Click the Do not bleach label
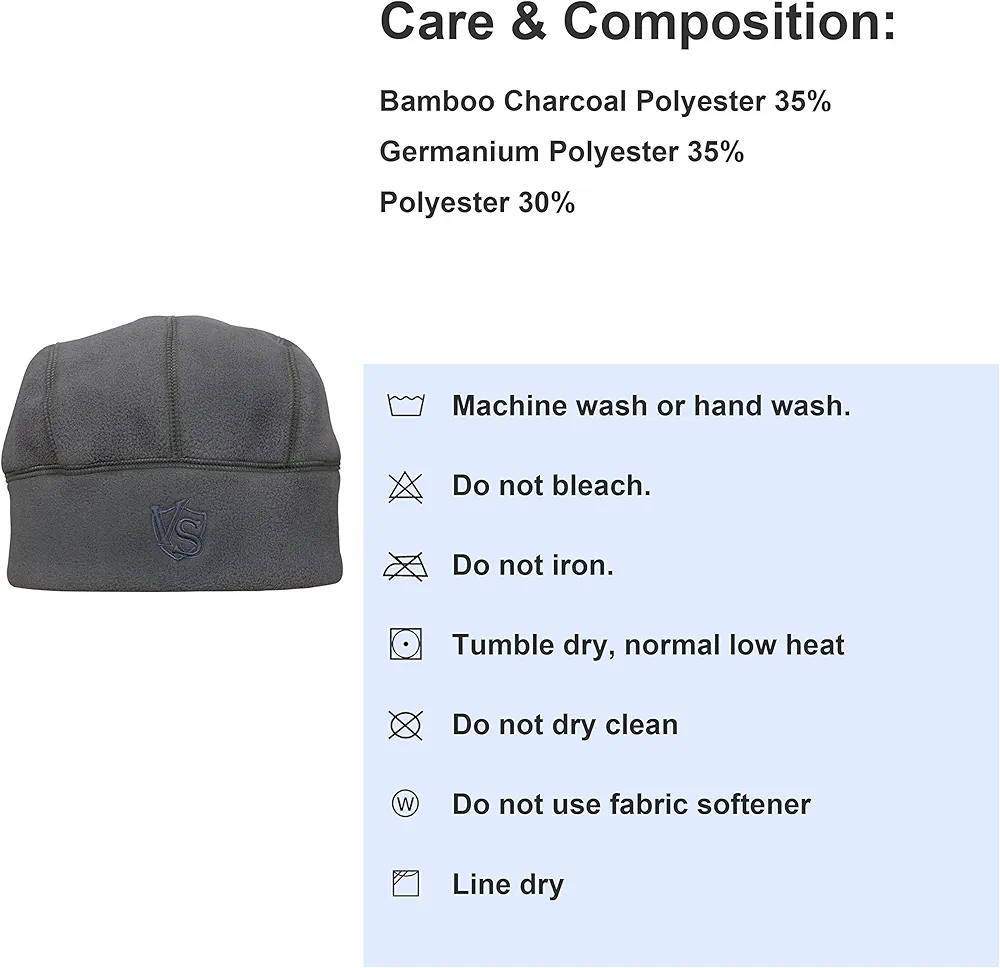The width and height of the screenshot is (1000, 968). (552, 485)
